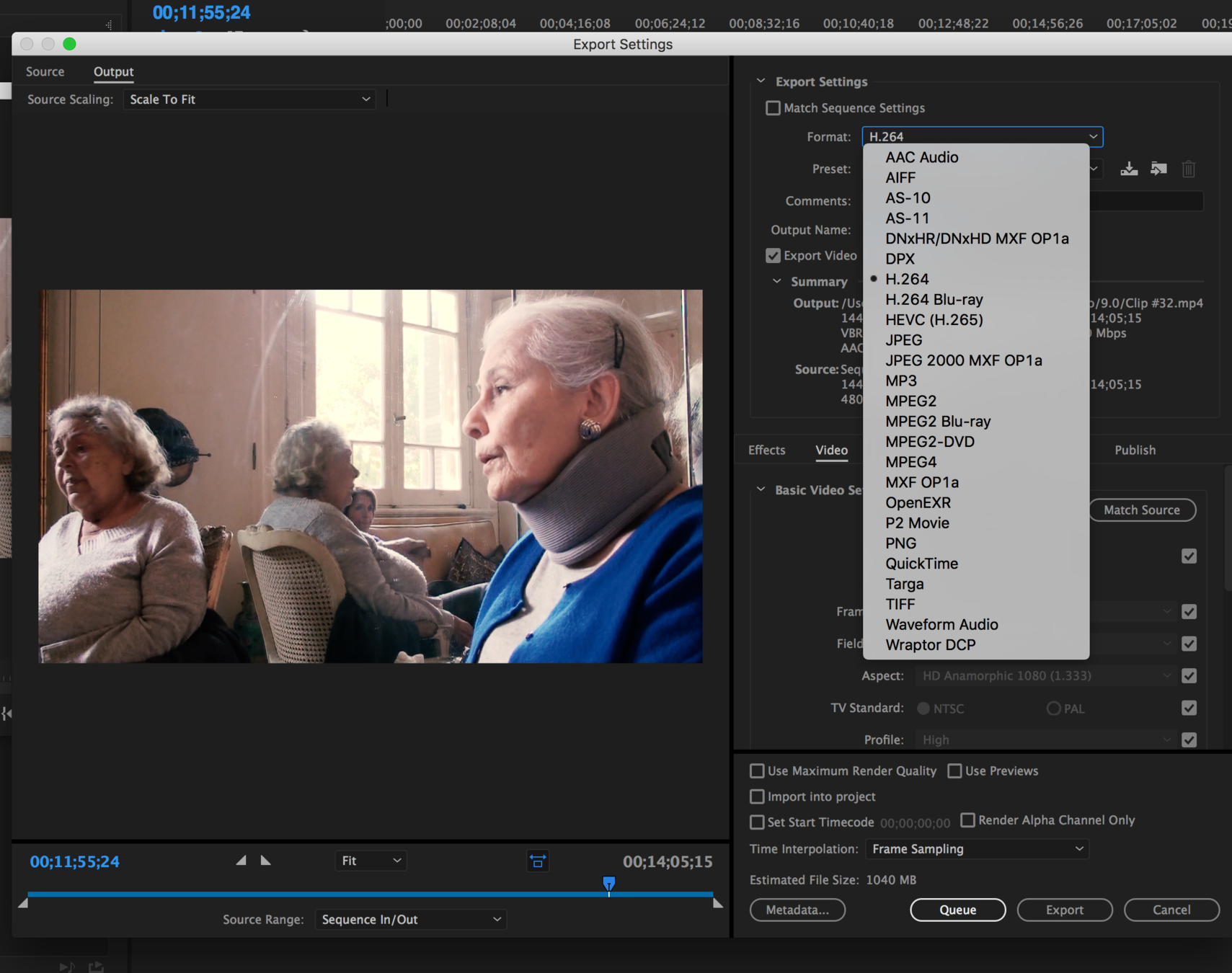The image size is (1232, 973).
Task: Open the Fit zoom level dropdown
Action: (371, 861)
